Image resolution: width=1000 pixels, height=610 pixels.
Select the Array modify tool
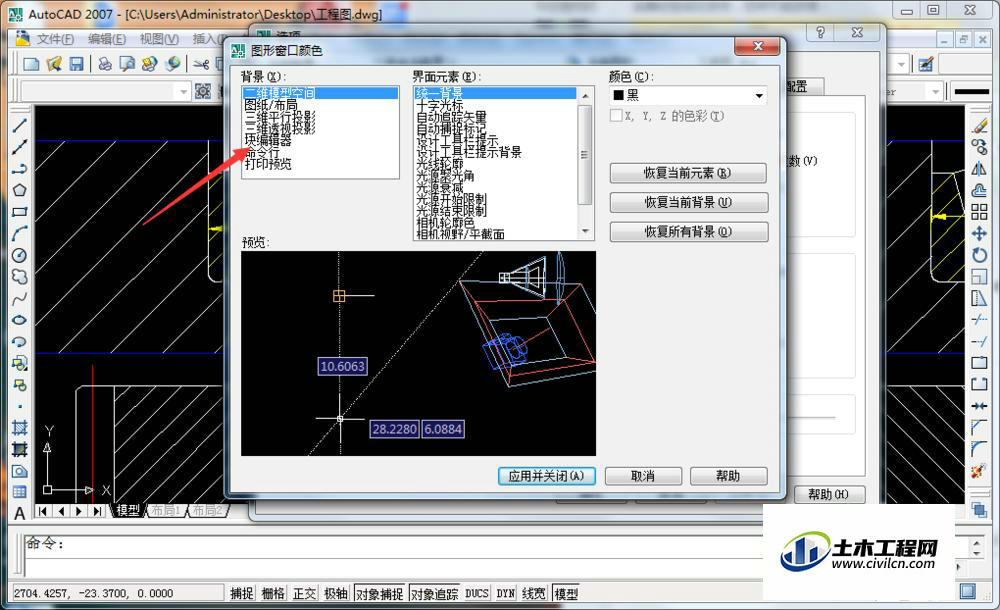pyautogui.click(x=980, y=212)
